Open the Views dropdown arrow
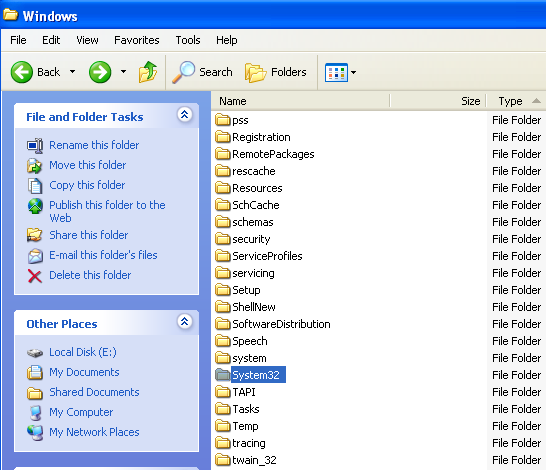This screenshot has width=549, height=470. [x=354, y=72]
